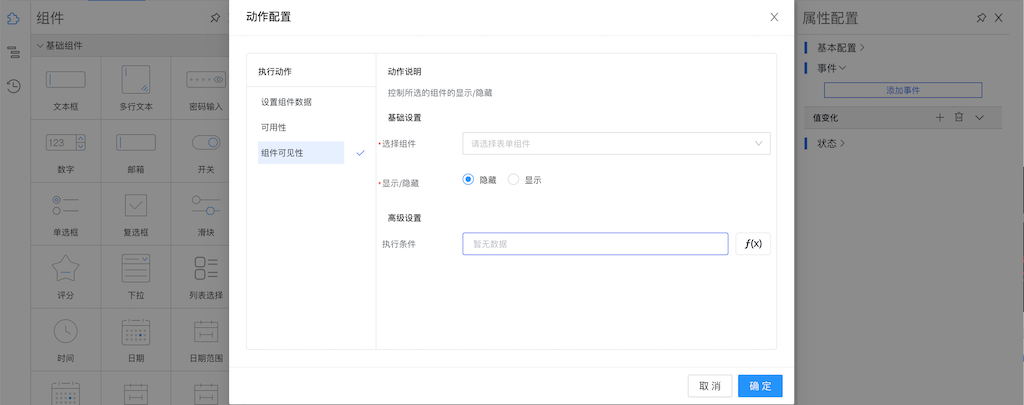Image resolution: width=1024 pixels, height=405 pixels.
Task: Open the 选择组件 dropdown
Action: pyautogui.click(x=616, y=144)
